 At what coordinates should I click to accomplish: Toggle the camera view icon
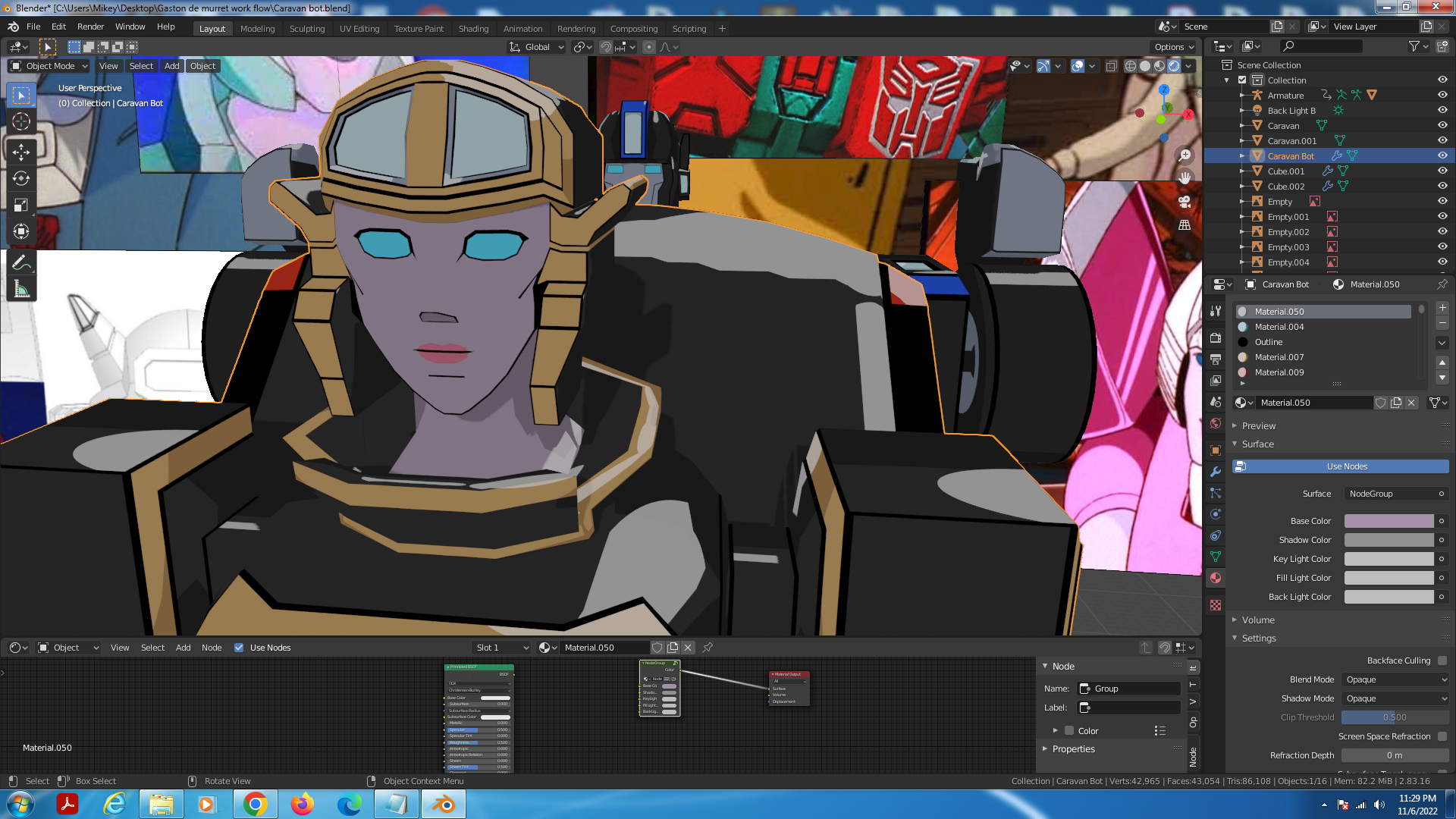(x=1185, y=202)
